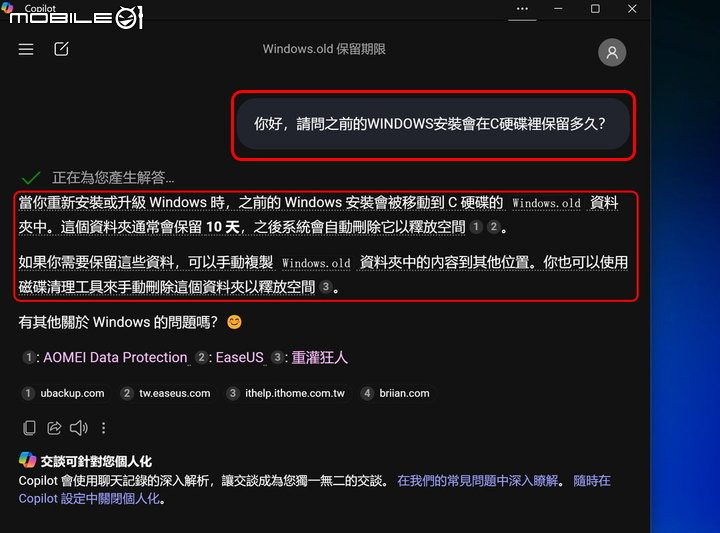This screenshot has height=533, width=720.
Task: Minimize the Copilot window
Action: 558,9
